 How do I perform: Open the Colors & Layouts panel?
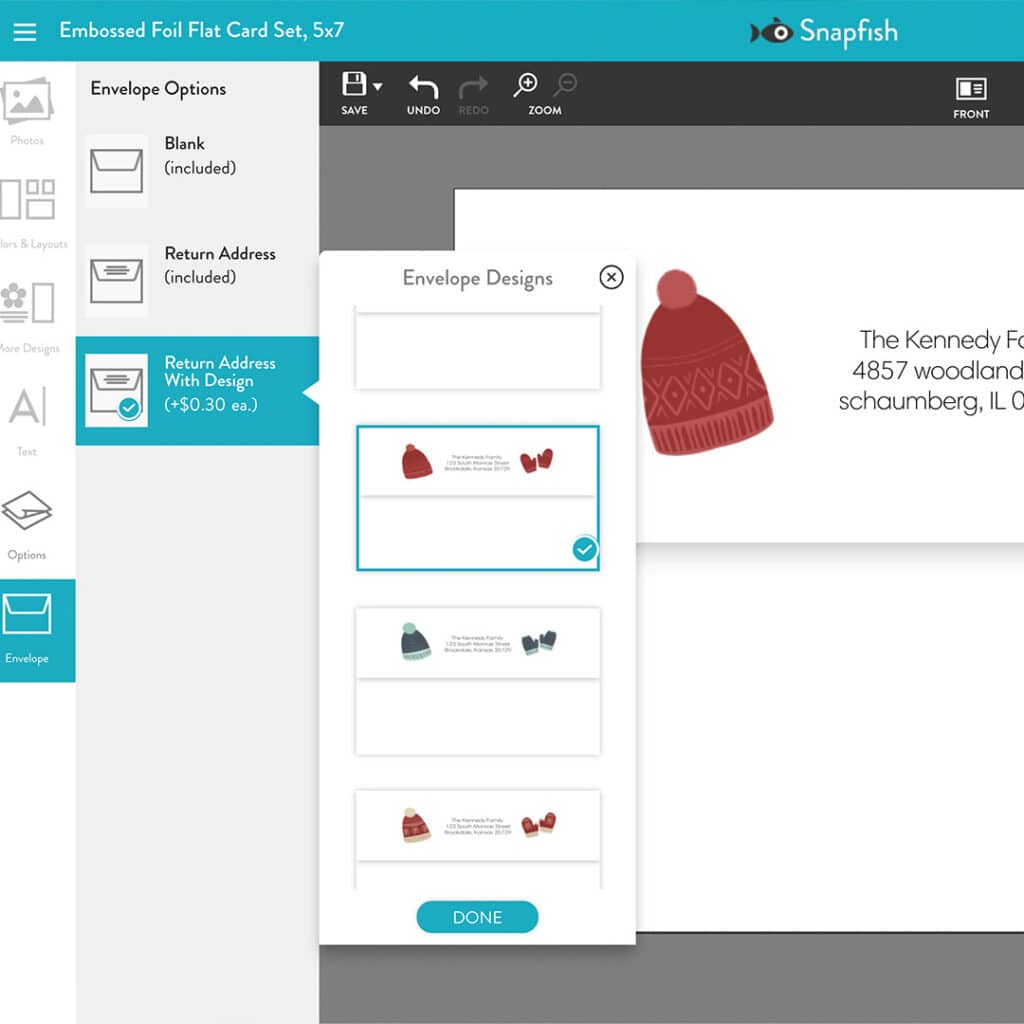click(x=27, y=212)
